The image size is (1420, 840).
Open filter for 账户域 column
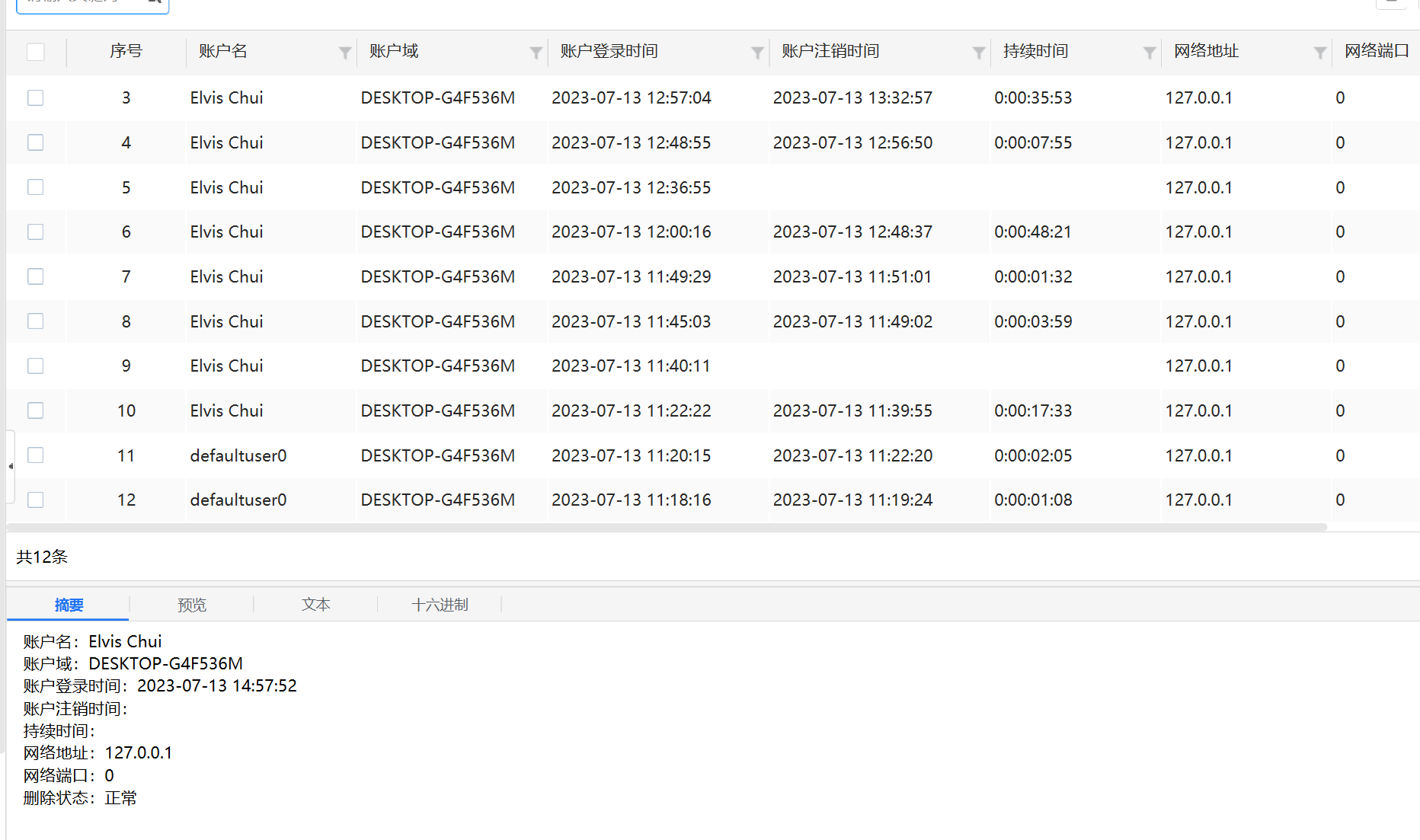click(536, 53)
